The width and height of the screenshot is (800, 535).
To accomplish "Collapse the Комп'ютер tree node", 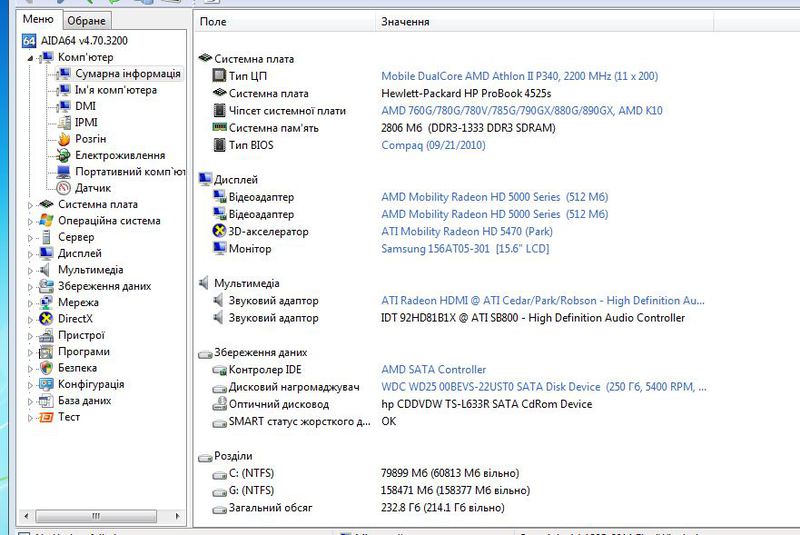I will point(29,57).
